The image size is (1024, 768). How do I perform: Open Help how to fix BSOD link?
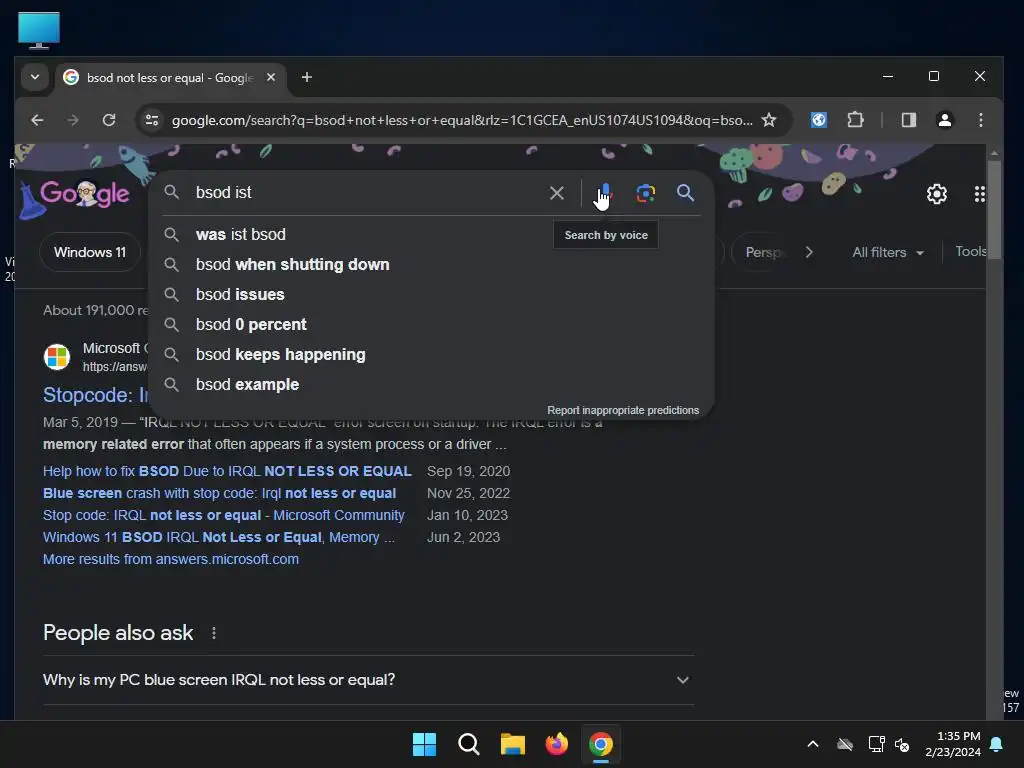227,471
